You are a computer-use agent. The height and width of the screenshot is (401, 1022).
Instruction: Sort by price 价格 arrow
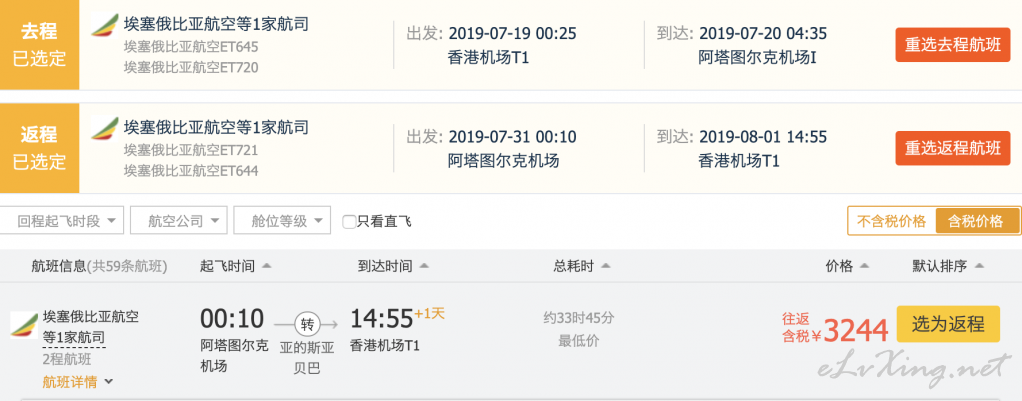click(865, 266)
